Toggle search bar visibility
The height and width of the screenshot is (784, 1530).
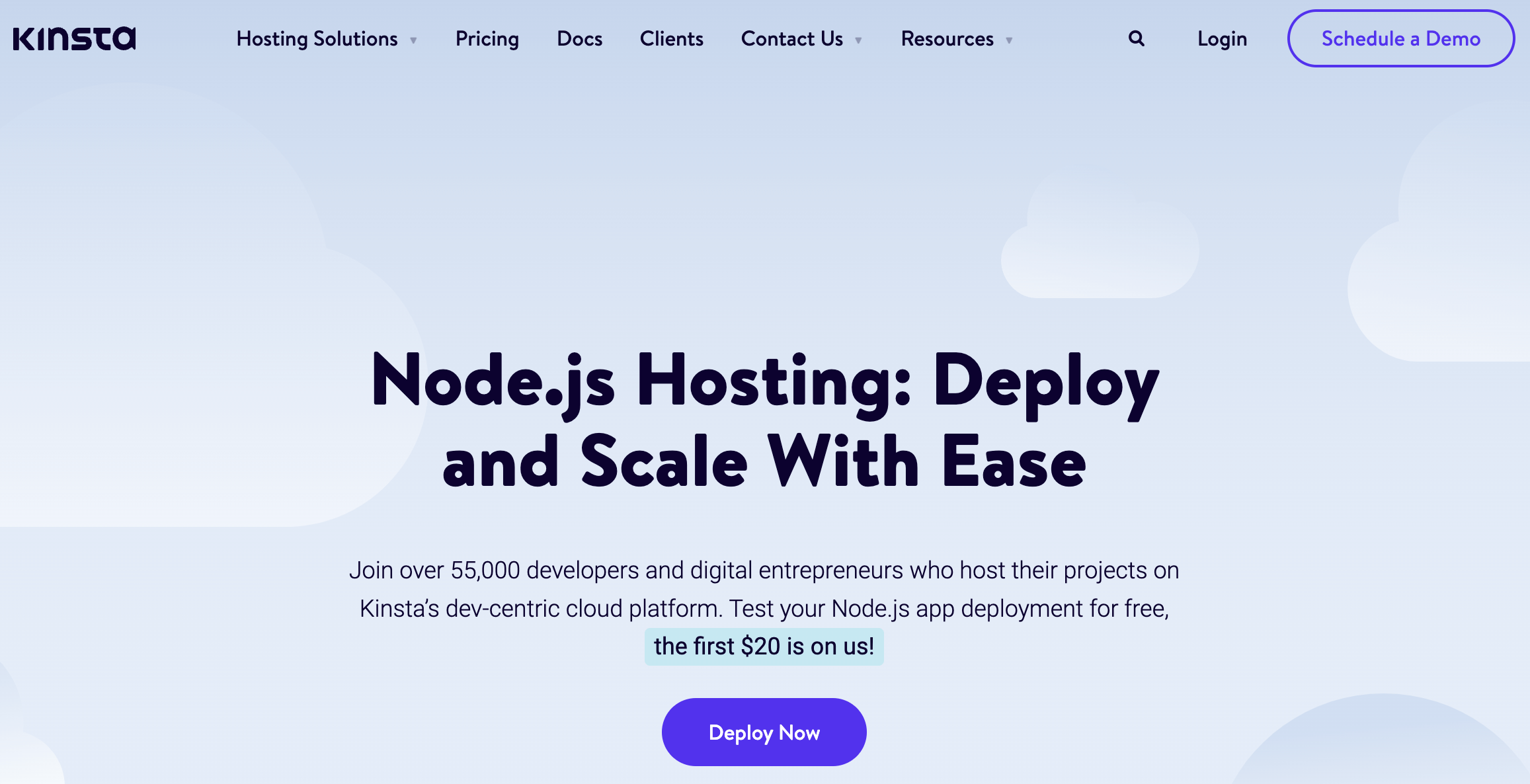click(x=1136, y=38)
